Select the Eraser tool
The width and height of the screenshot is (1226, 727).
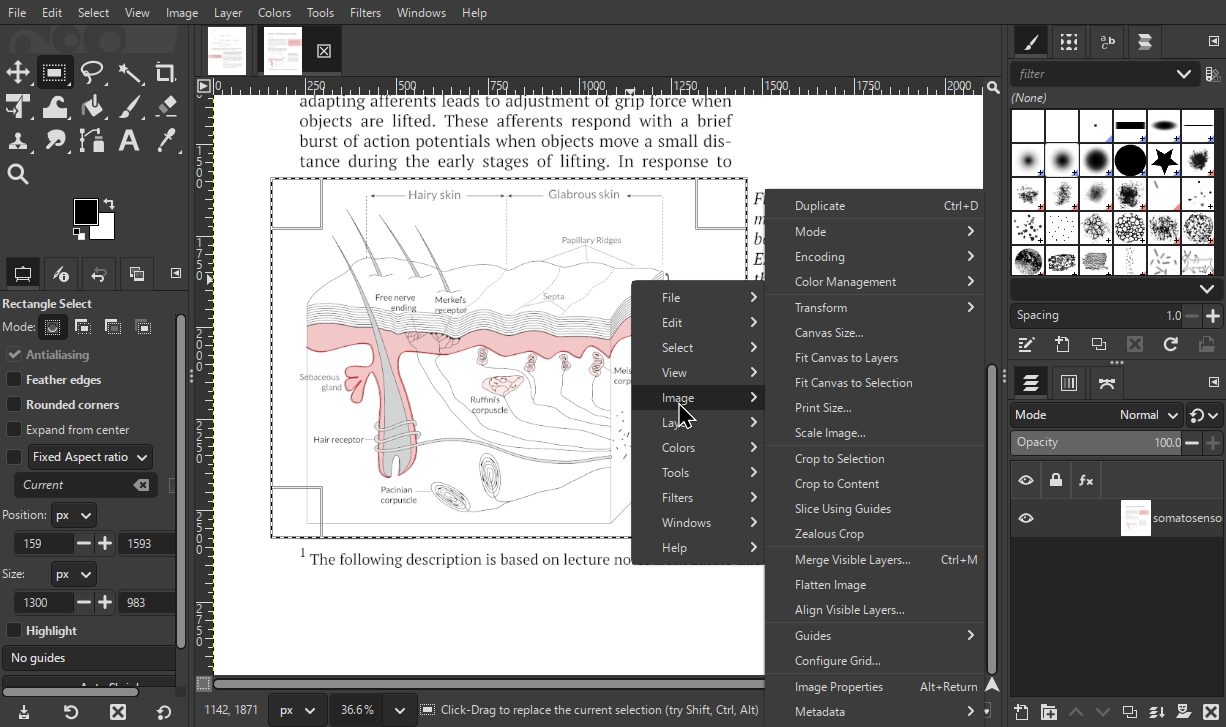[x=166, y=106]
